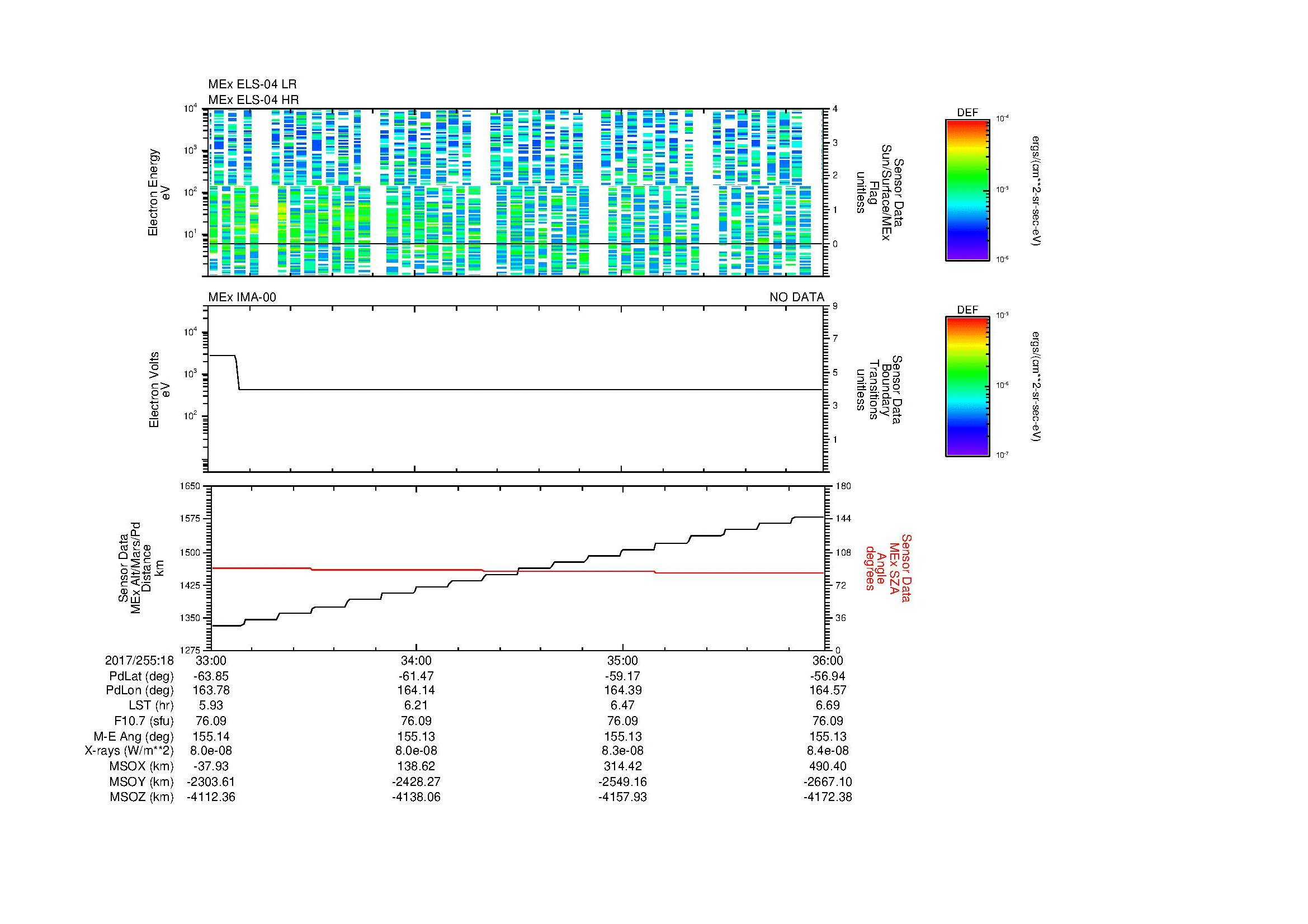Click the X-rays value '8.3e-08'
Viewport: 1308px width, 924px height.
point(622,751)
